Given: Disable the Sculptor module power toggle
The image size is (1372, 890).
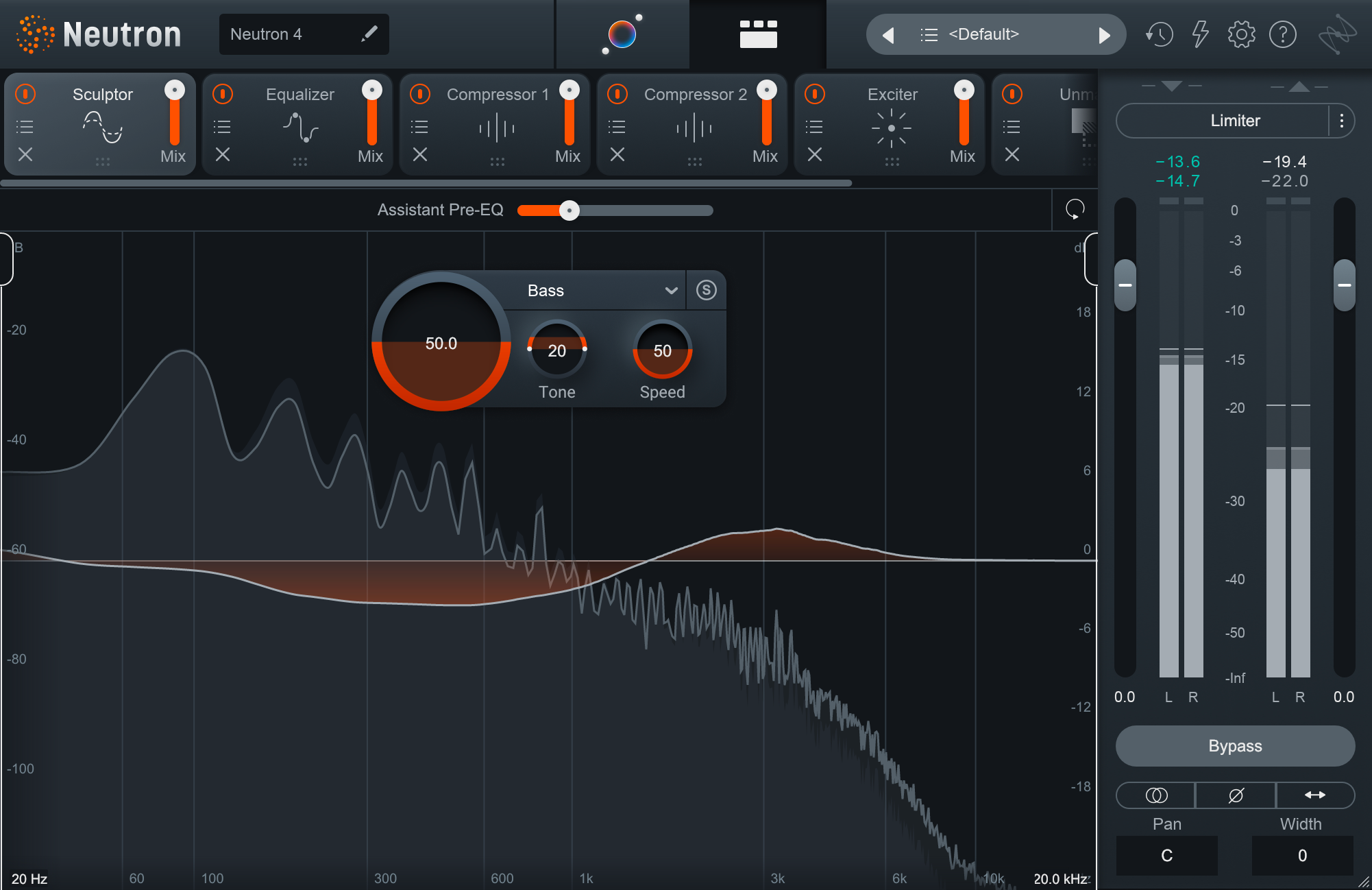Looking at the screenshot, I should tap(25, 94).
